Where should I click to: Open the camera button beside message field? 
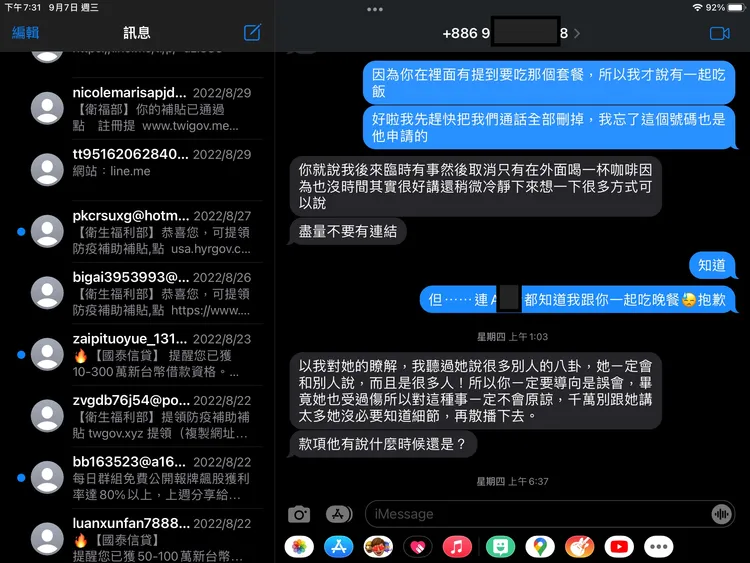click(299, 514)
